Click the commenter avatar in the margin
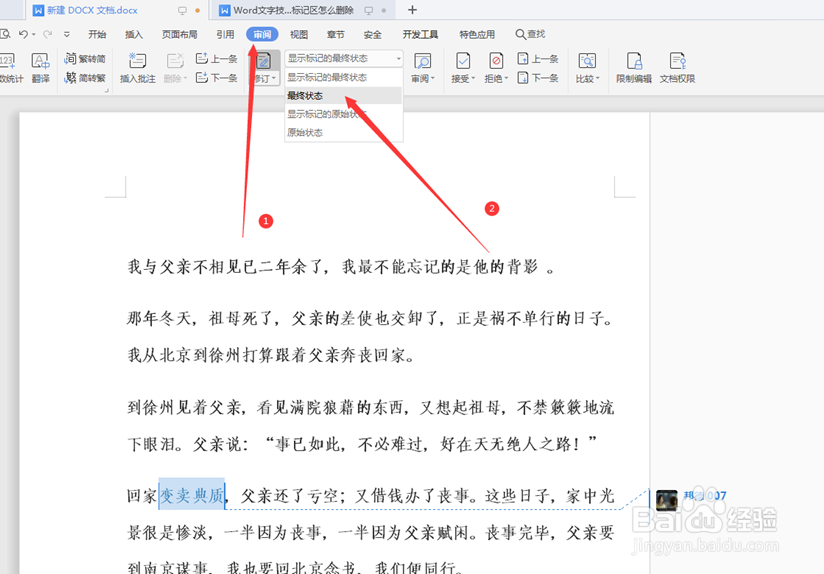This screenshot has height=574, width=824. tap(666, 500)
